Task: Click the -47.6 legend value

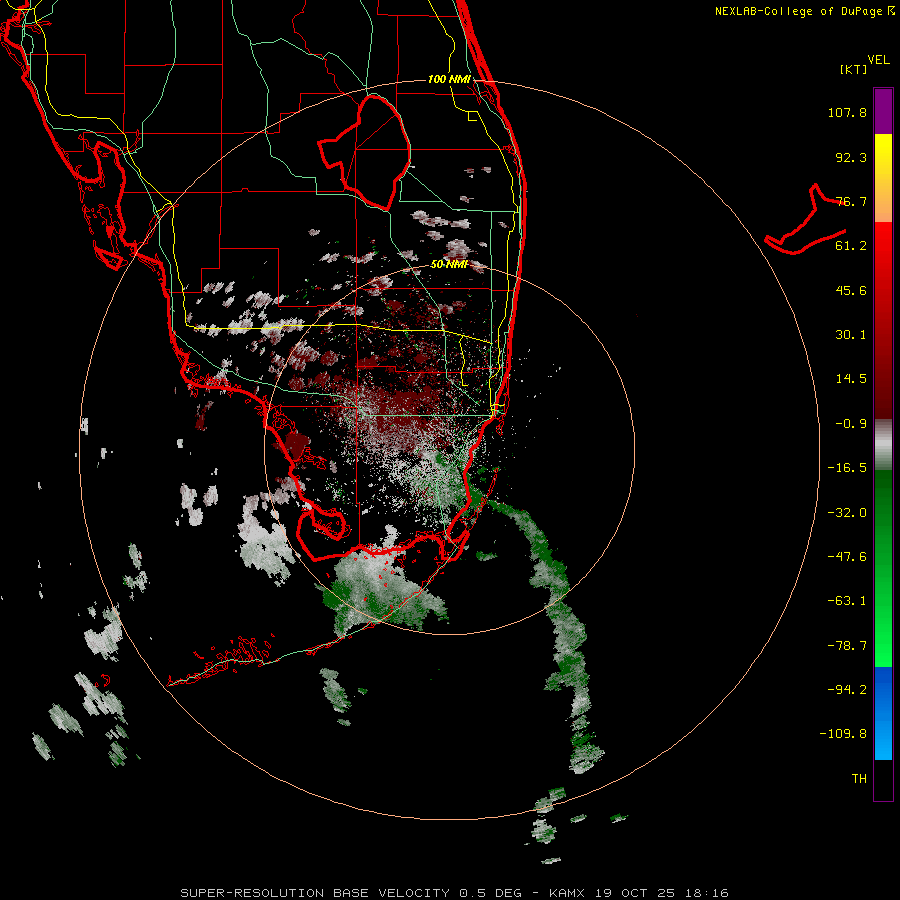Action: click(847, 557)
